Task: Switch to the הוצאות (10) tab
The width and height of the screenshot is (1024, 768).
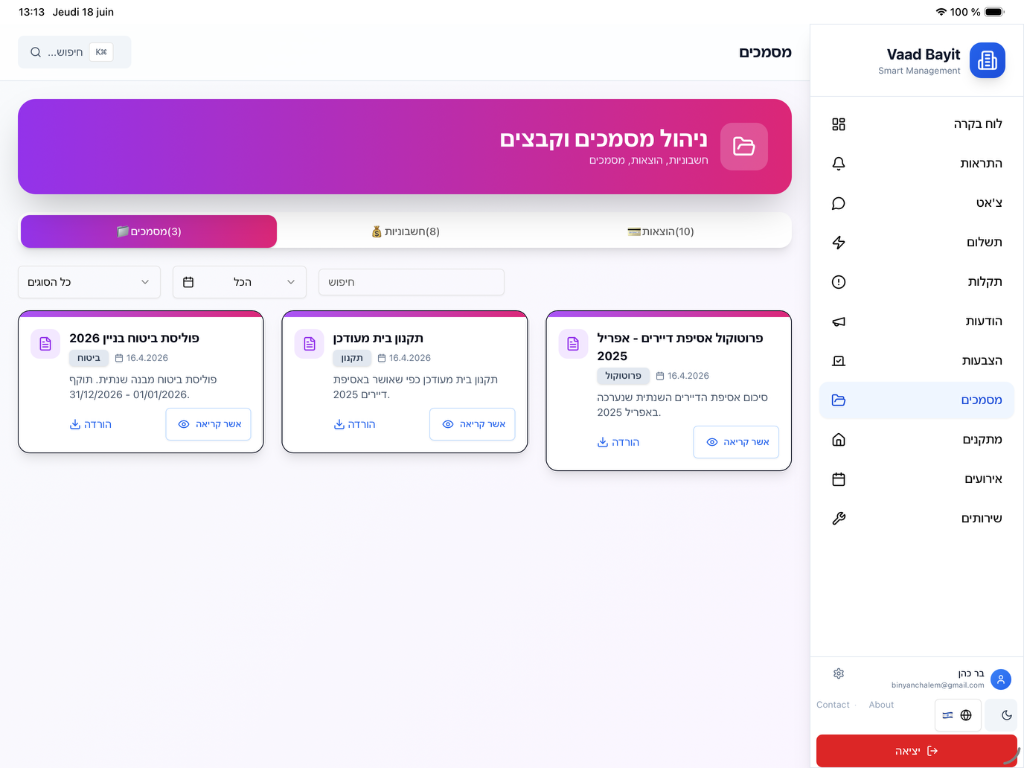Action: 661,232
